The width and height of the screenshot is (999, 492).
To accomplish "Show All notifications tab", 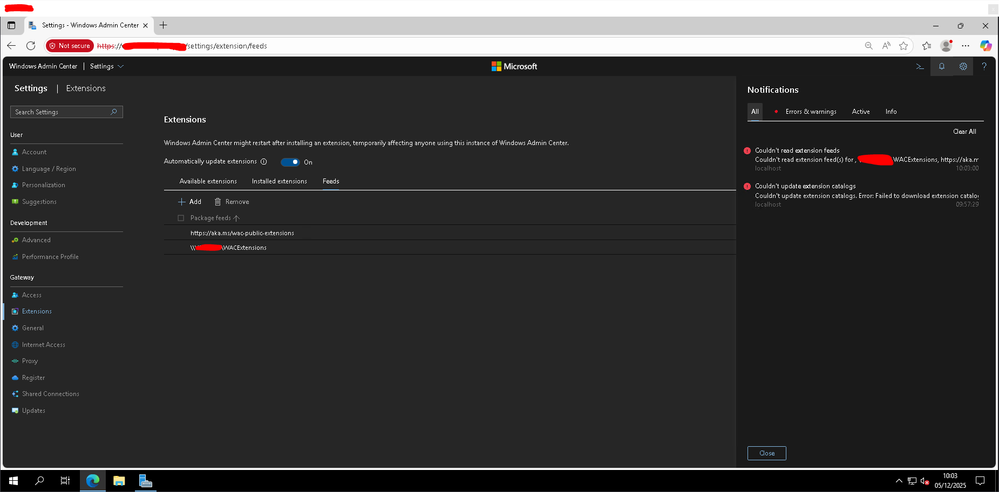I will [754, 112].
